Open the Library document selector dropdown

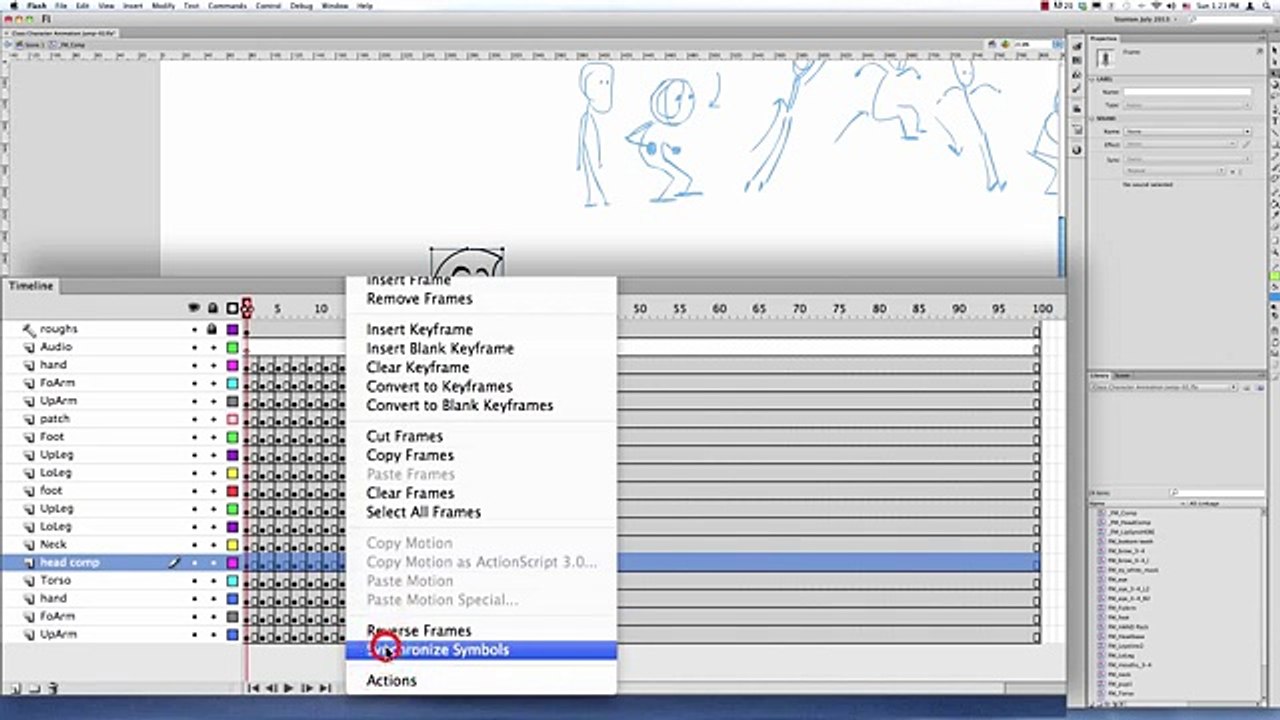1164,386
